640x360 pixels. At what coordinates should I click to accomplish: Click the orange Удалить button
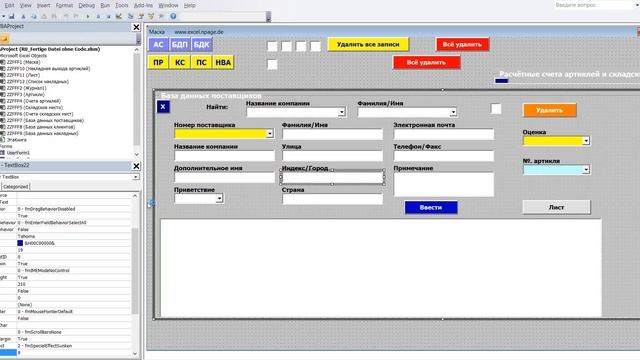pyautogui.click(x=549, y=110)
